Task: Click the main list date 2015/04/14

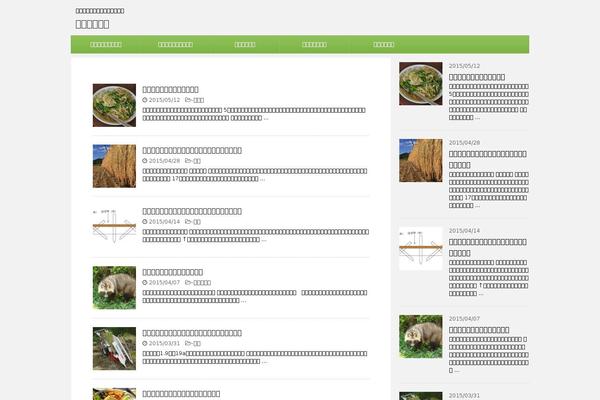Action: (164, 222)
